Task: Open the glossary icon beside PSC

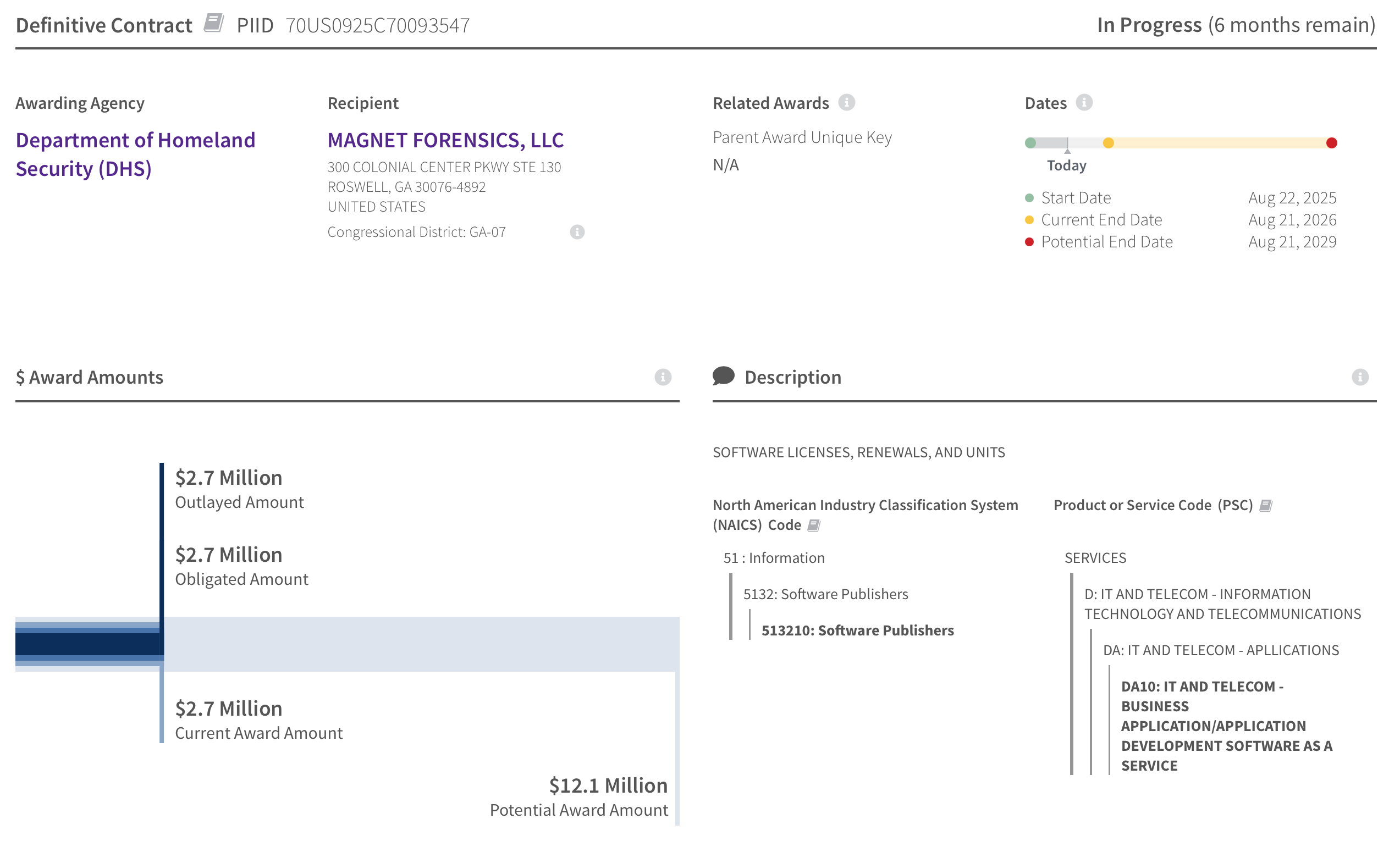Action: point(1265,506)
